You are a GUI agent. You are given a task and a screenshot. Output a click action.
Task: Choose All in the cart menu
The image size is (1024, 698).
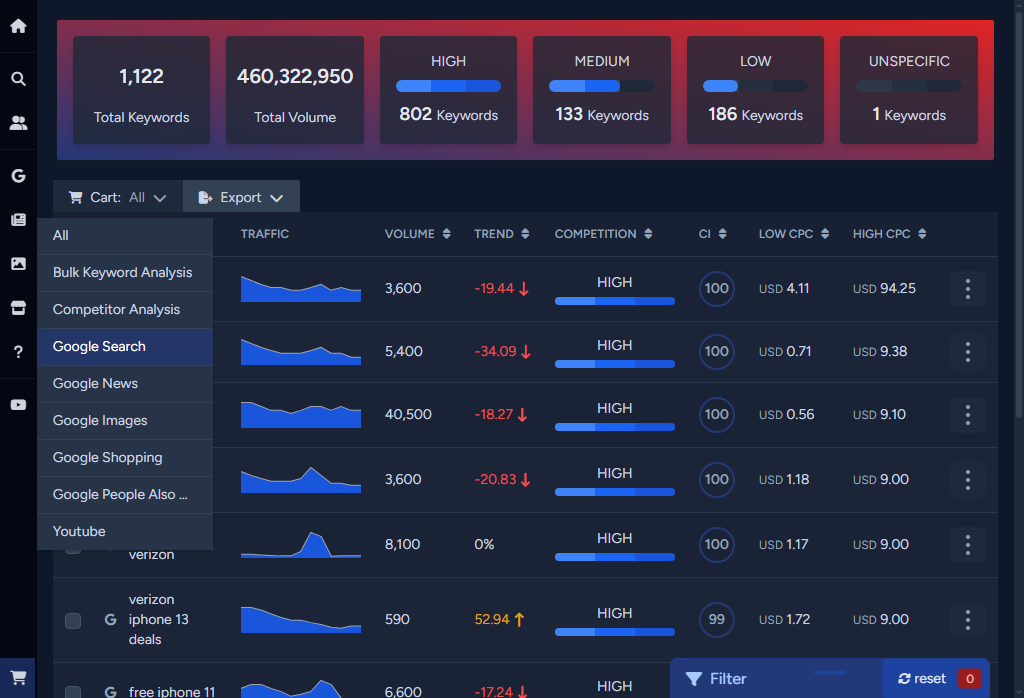[125, 236]
